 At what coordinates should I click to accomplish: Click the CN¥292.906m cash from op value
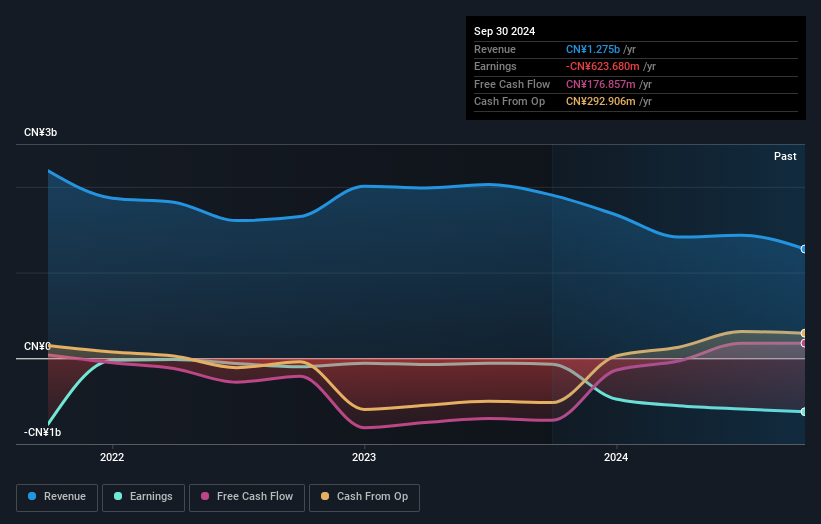point(601,102)
